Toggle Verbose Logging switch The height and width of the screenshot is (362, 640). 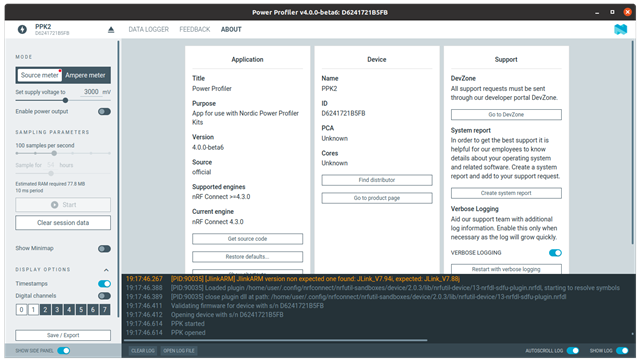coord(555,253)
